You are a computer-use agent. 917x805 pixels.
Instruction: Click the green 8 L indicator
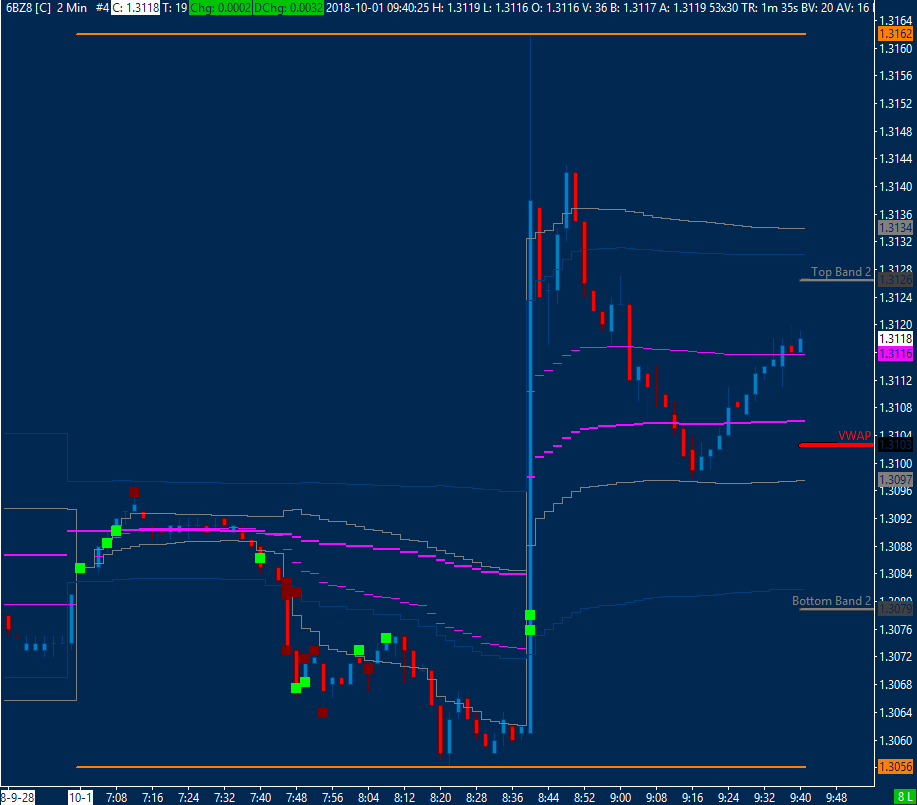pyautogui.click(x=905, y=797)
